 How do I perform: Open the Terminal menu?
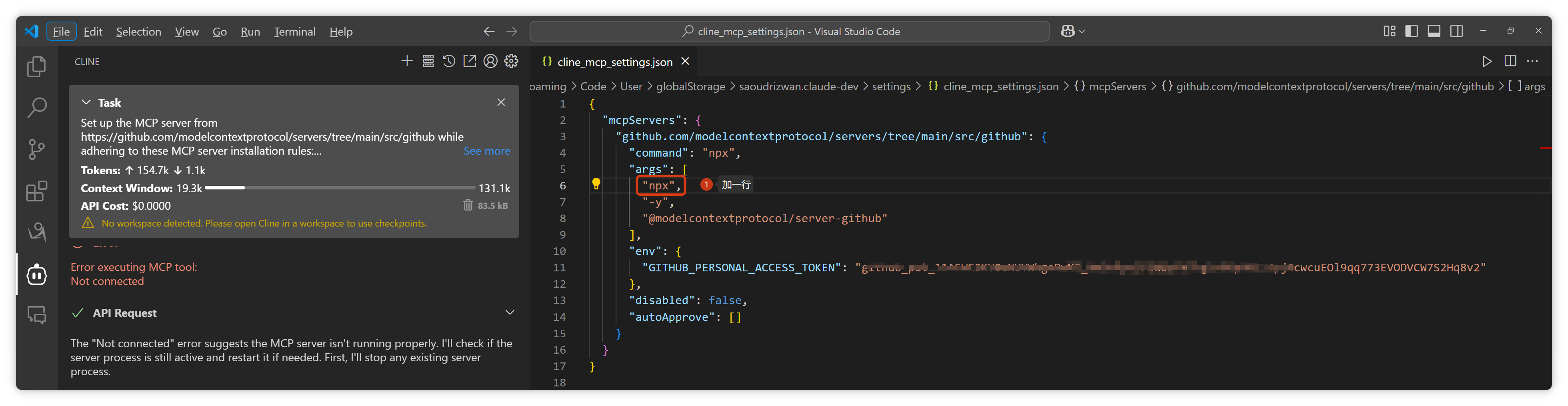coord(294,32)
